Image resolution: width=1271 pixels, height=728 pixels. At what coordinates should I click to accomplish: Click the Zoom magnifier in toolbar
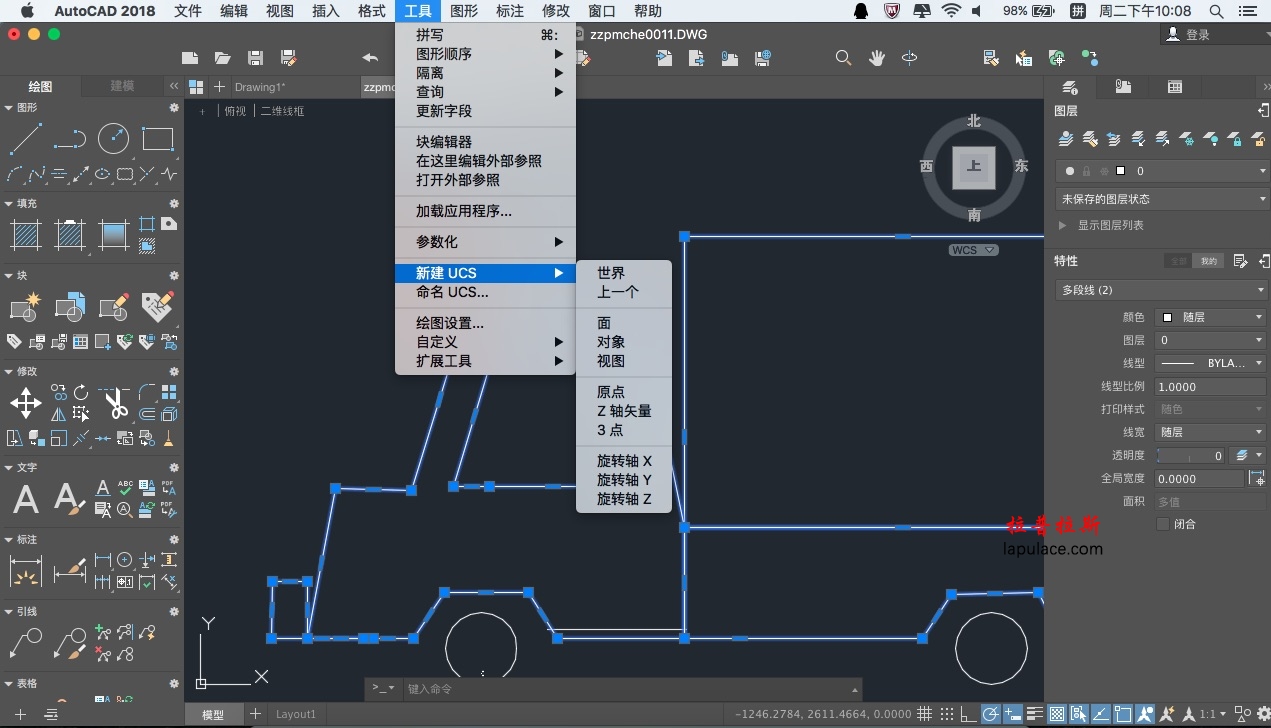click(844, 58)
